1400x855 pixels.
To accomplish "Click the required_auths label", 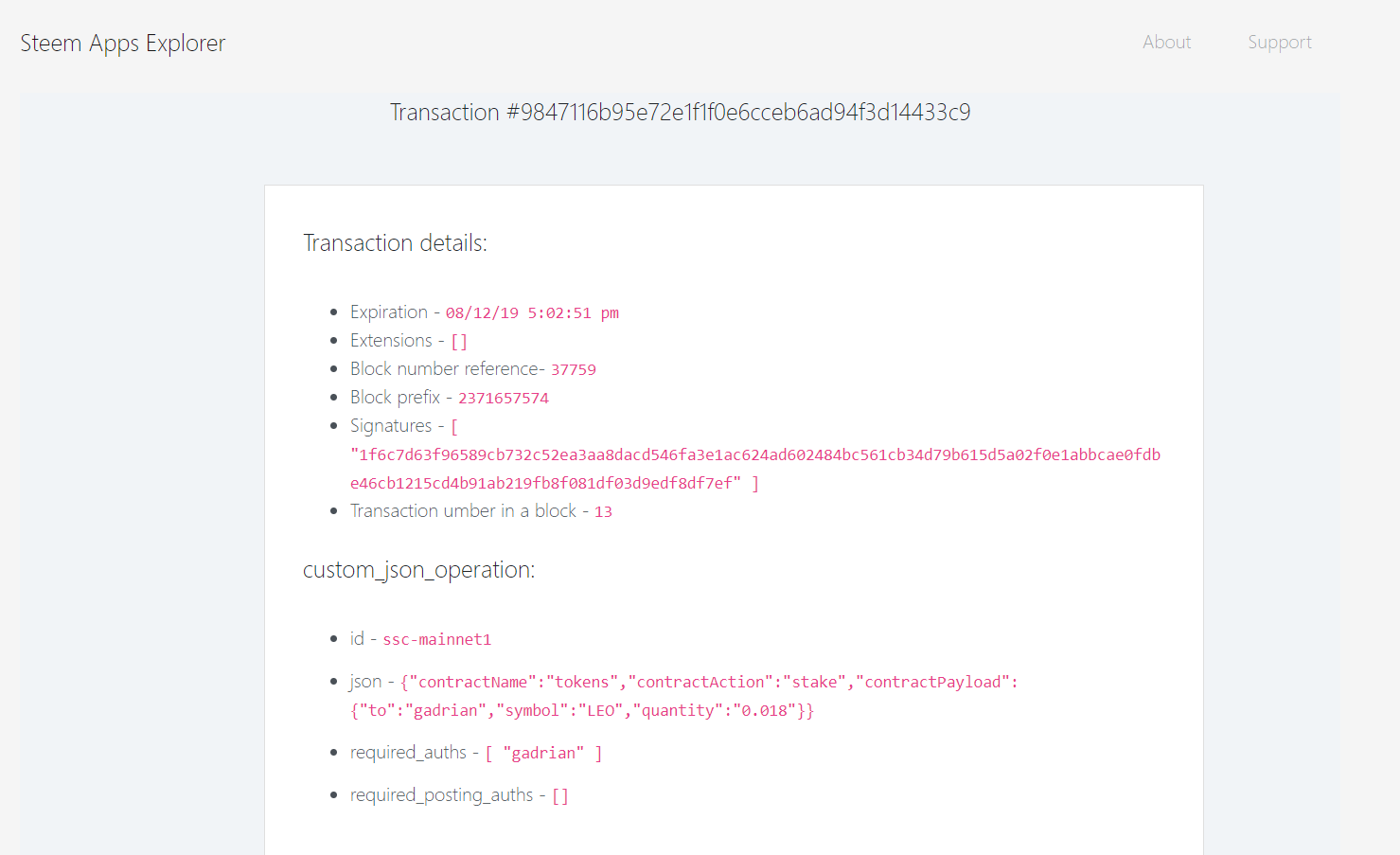I will tap(408, 753).
